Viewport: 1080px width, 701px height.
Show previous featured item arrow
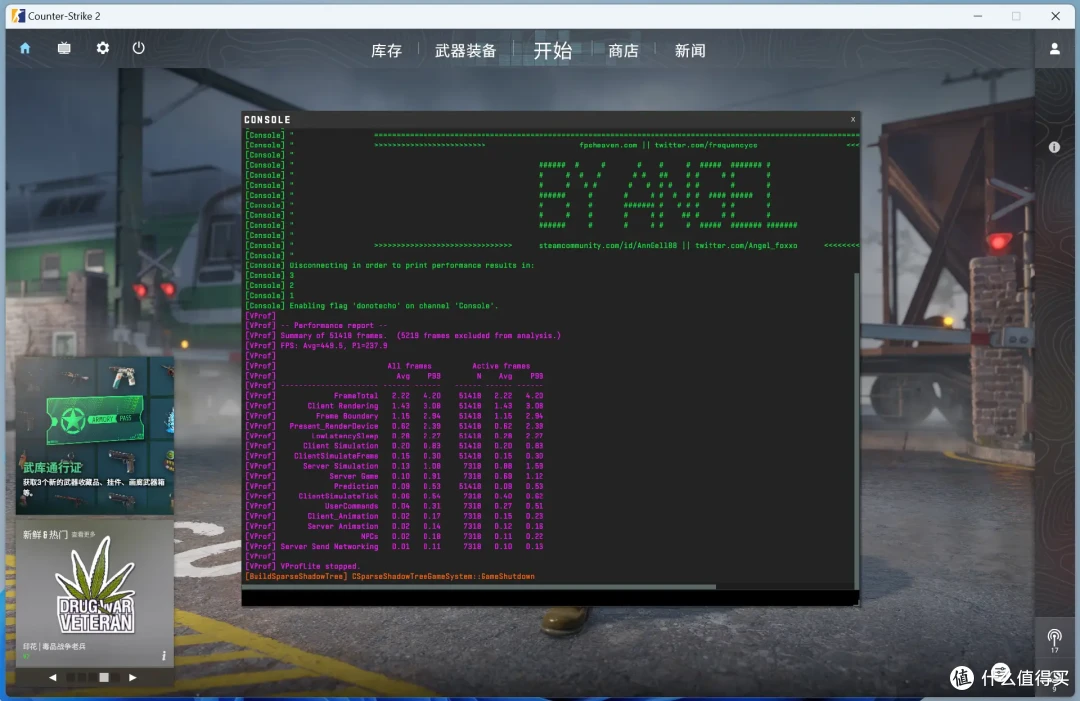tap(53, 678)
